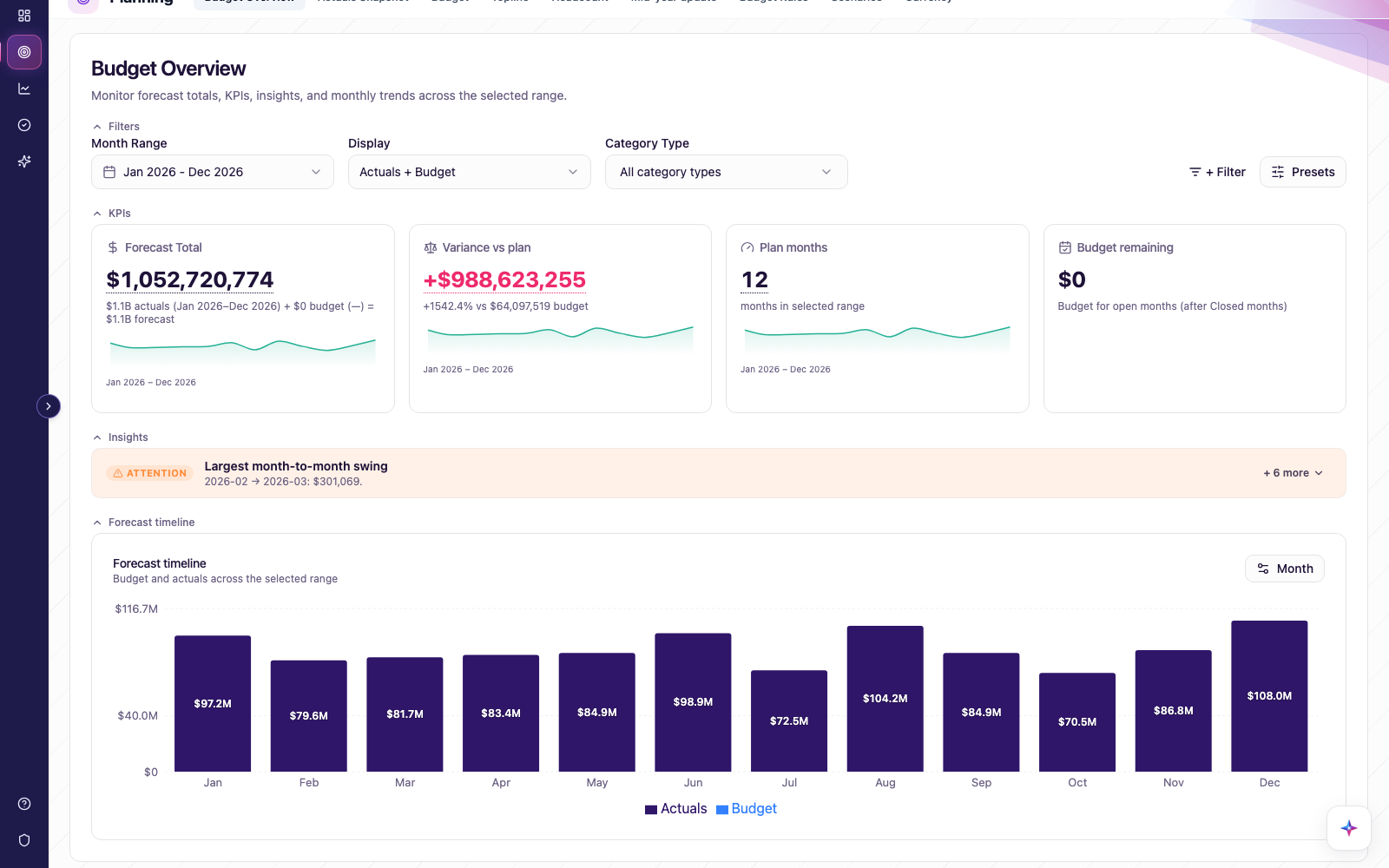Open the Display Actuals + Budget dropdown
1389x868 pixels.
pyautogui.click(x=470, y=172)
